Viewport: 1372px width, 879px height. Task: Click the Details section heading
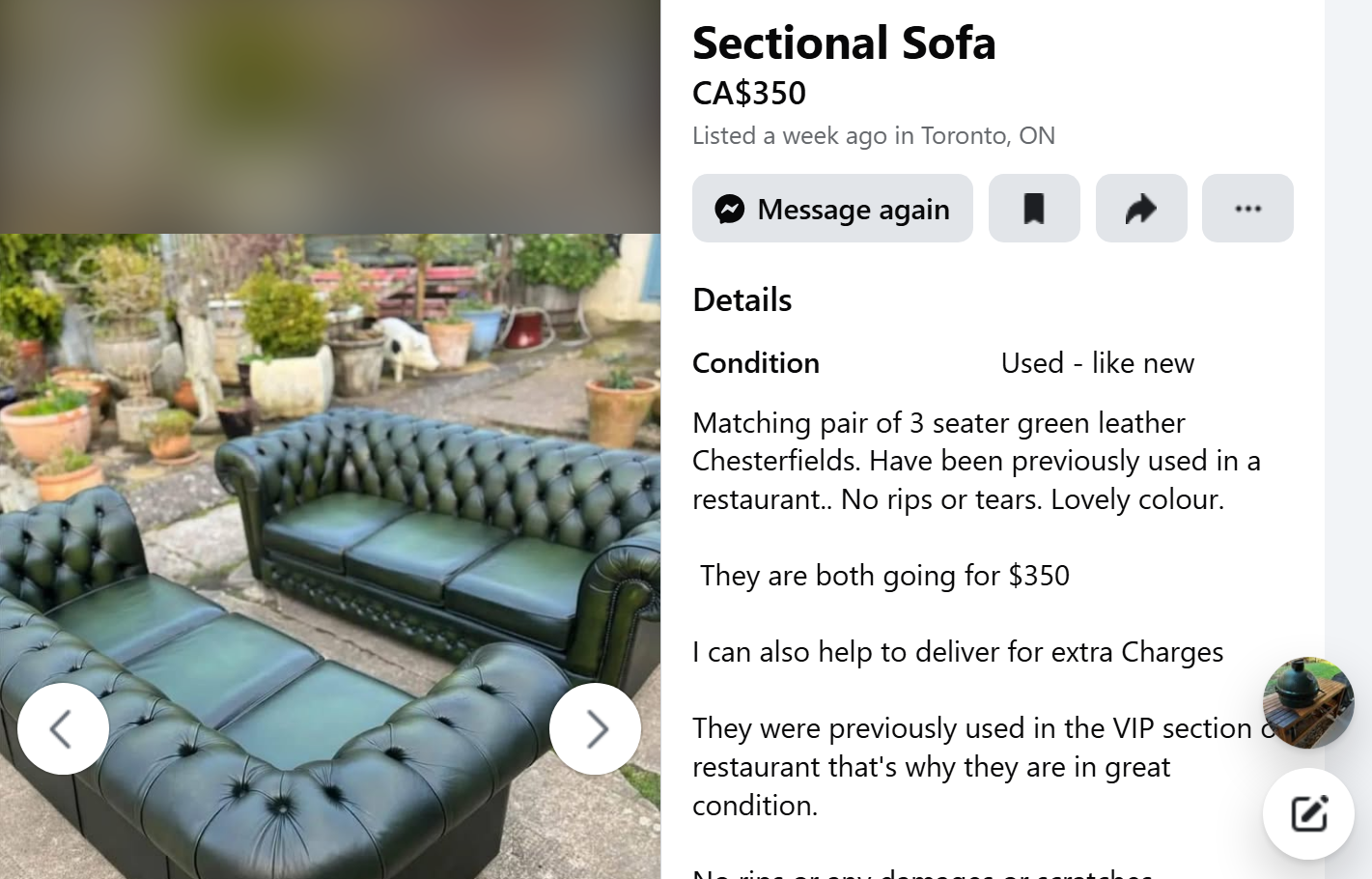click(742, 300)
